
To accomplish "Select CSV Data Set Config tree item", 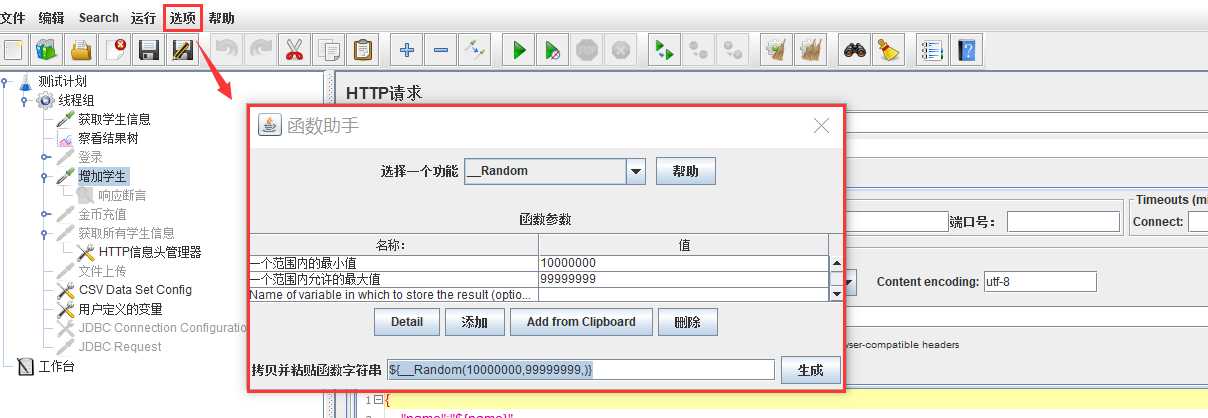I will point(135,290).
